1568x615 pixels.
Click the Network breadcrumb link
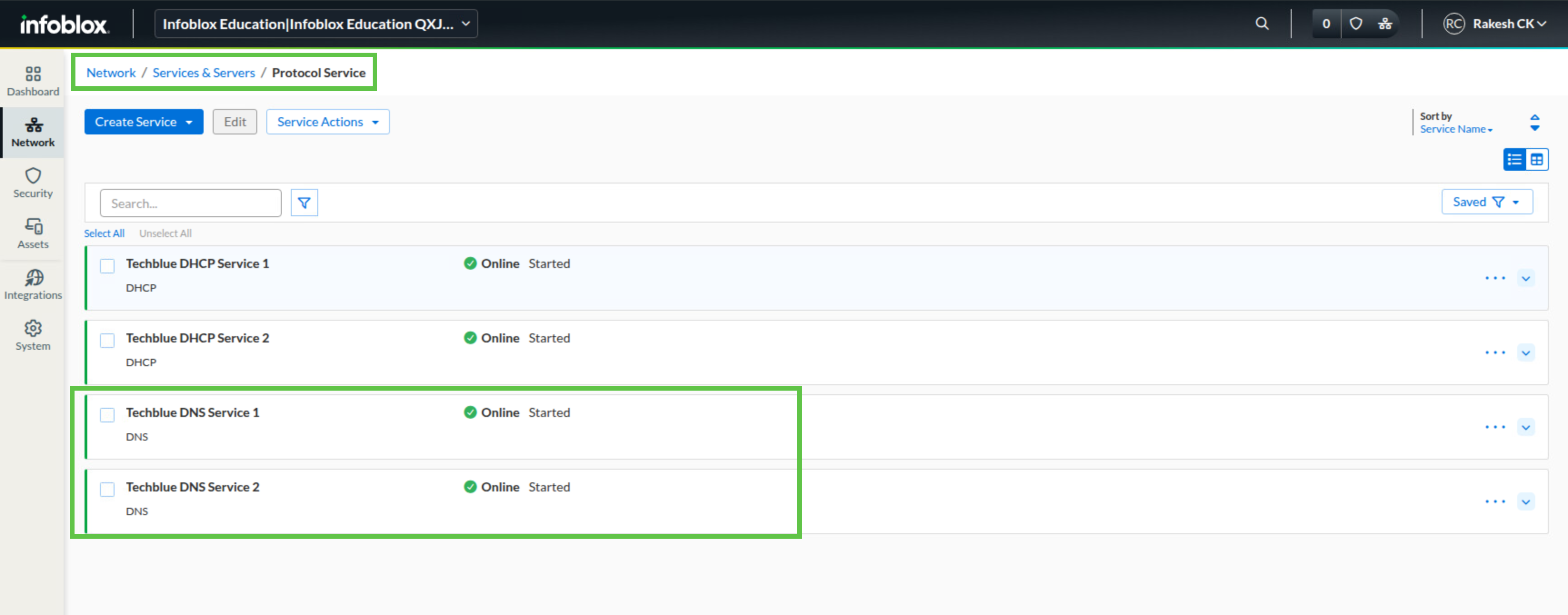(x=111, y=72)
